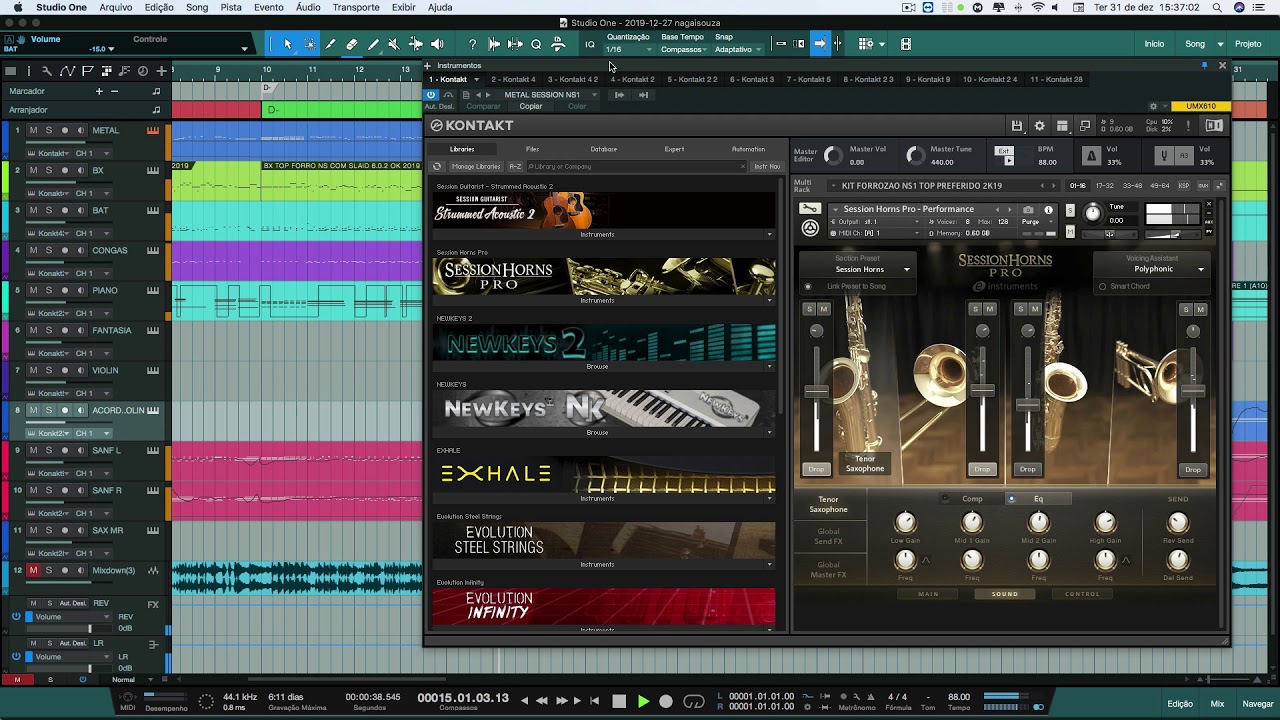Select the Range tool in the toolbar

point(309,44)
